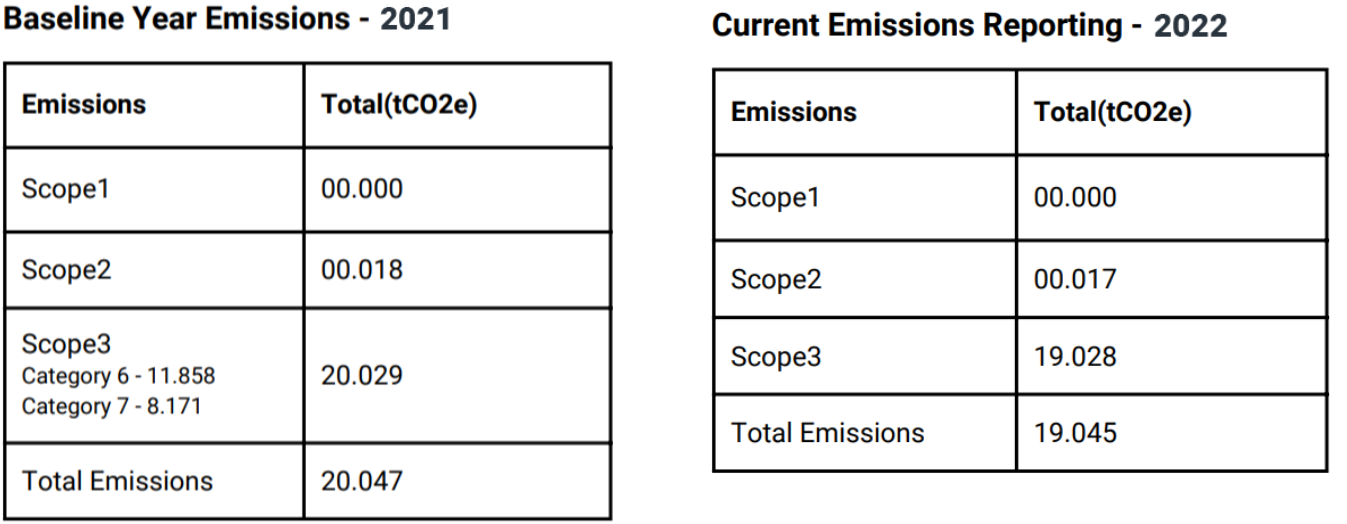Click the Emissions header in the 2022 table
1347x524 pixels.
(x=793, y=112)
